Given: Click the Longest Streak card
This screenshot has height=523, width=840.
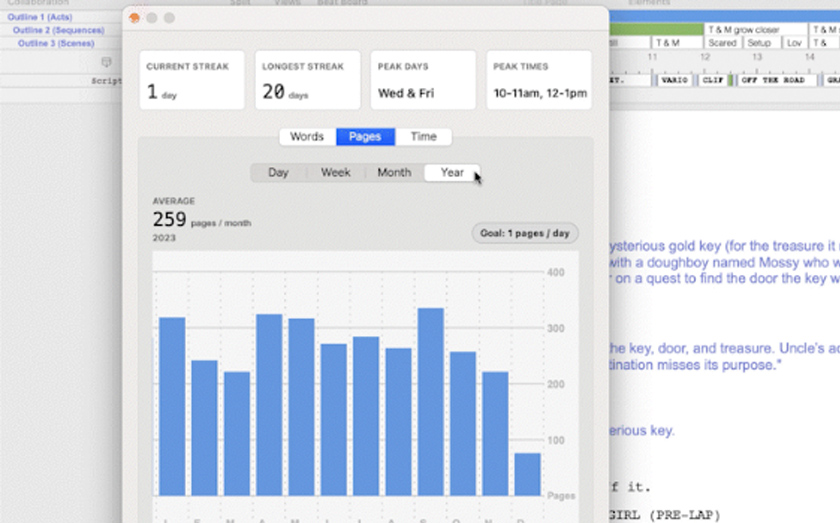Looking at the screenshot, I should click(x=307, y=80).
